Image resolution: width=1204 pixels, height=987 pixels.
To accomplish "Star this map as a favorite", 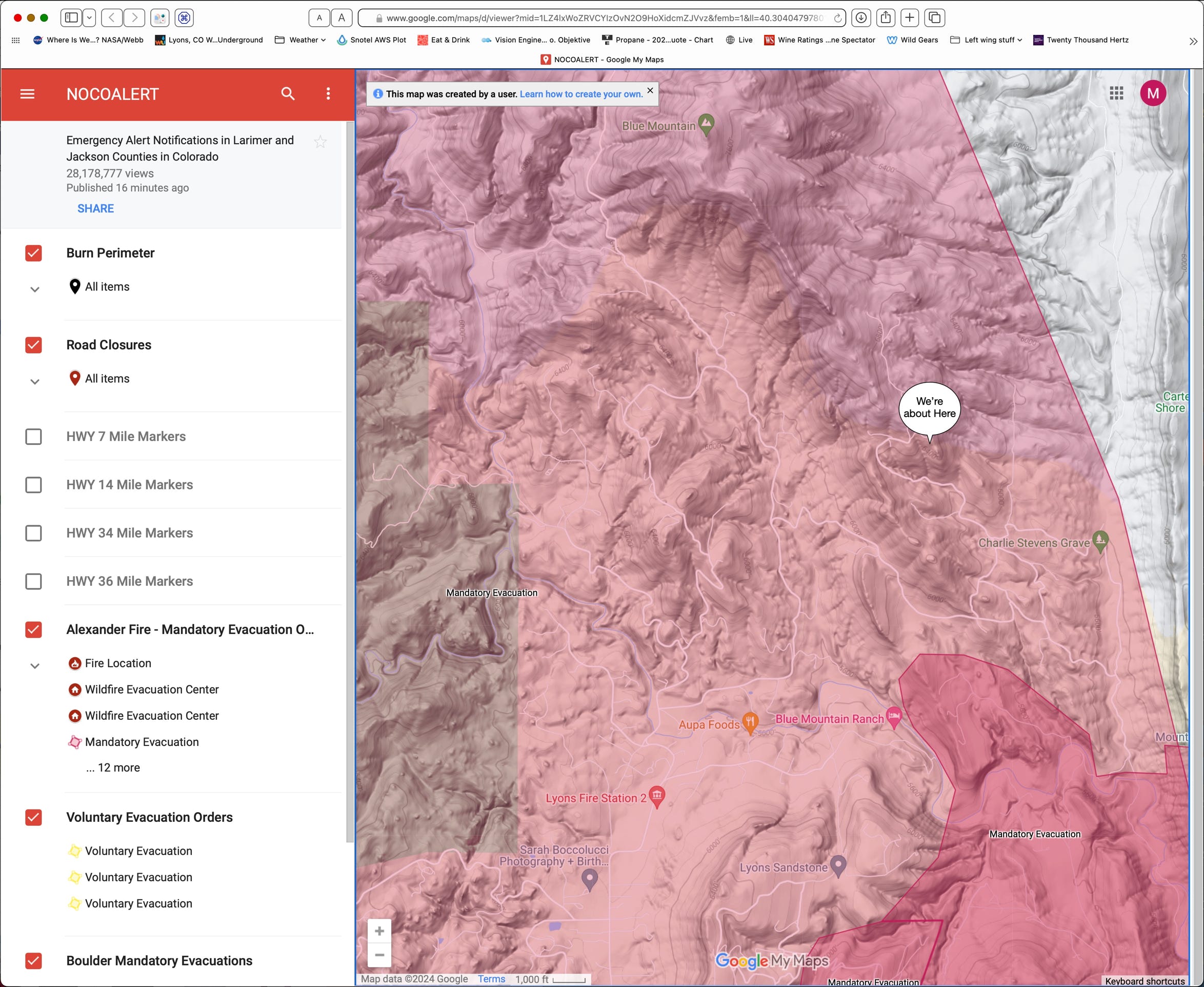I will [320, 142].
